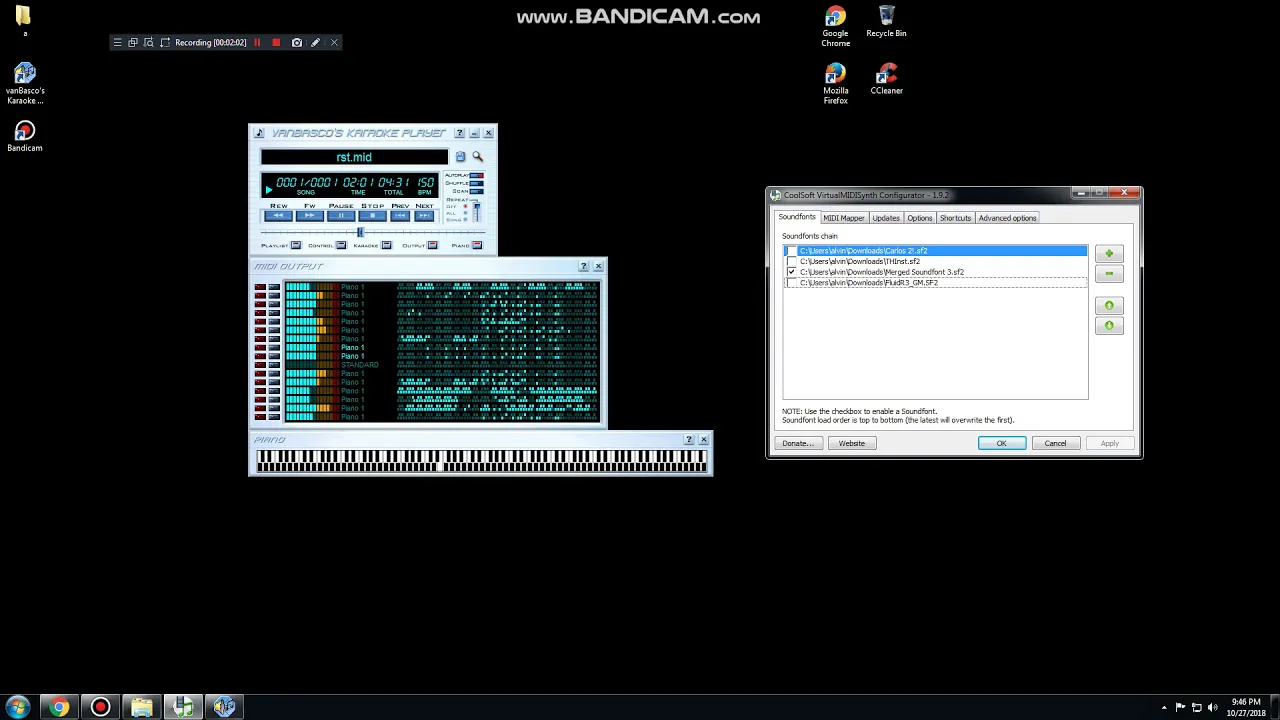The height and width of the screenshot is (720, 1280).
Task: Open the Google Chrome desktop shortcut
Action: (x=836, y=27)
